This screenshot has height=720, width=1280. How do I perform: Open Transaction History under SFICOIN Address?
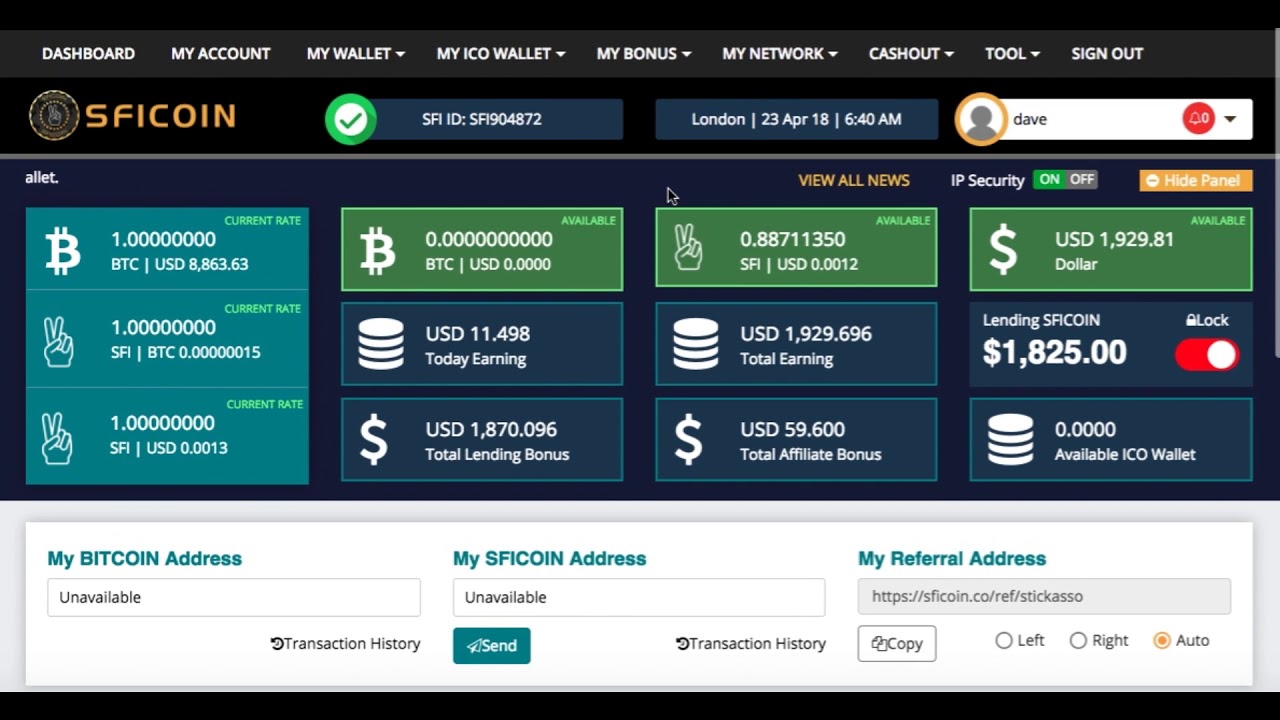751,643
